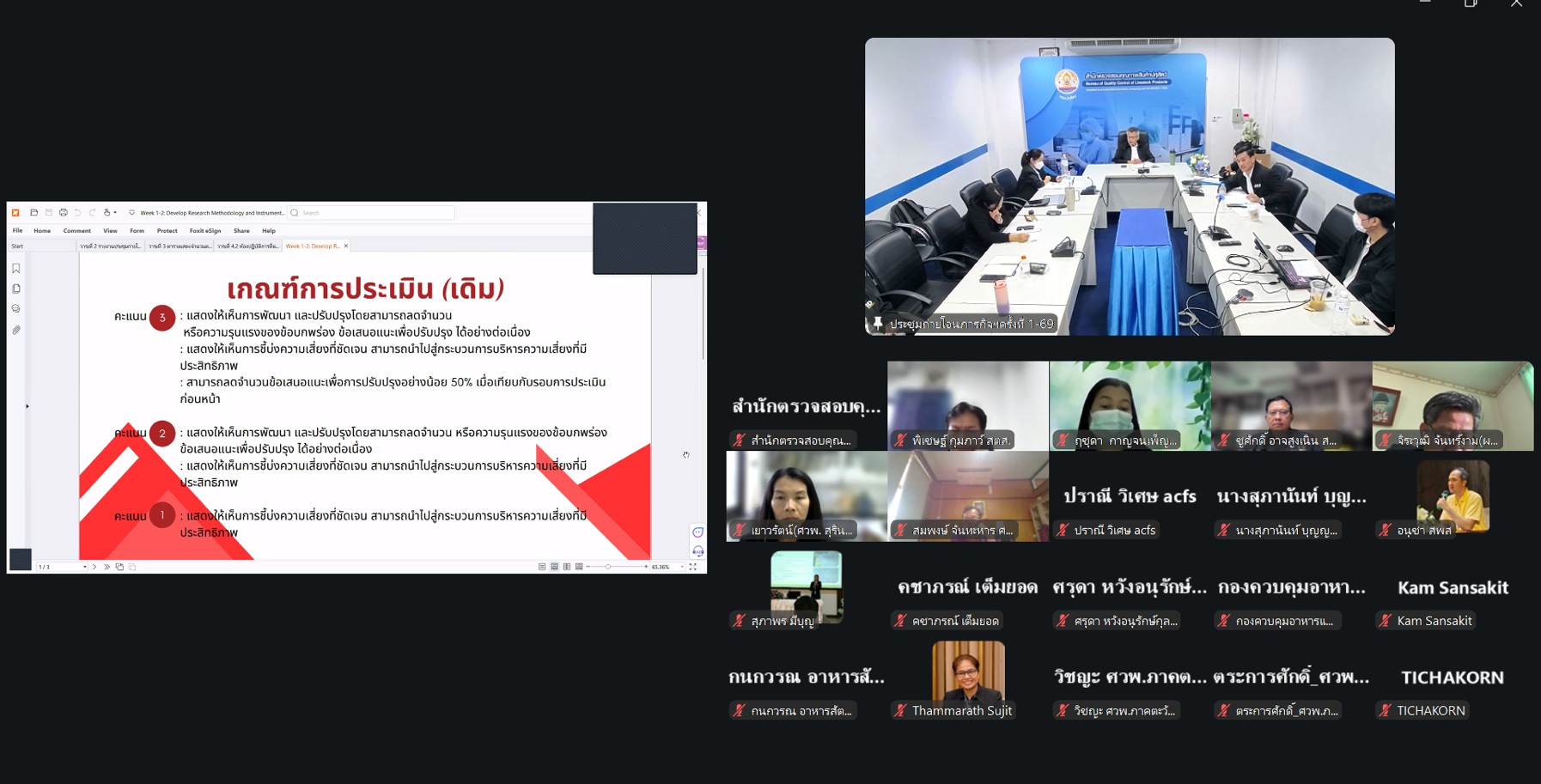The height and width of the screenshot is (784, 1541).
Task: Open the Foxit eSign menu
Action: (204, 231)
